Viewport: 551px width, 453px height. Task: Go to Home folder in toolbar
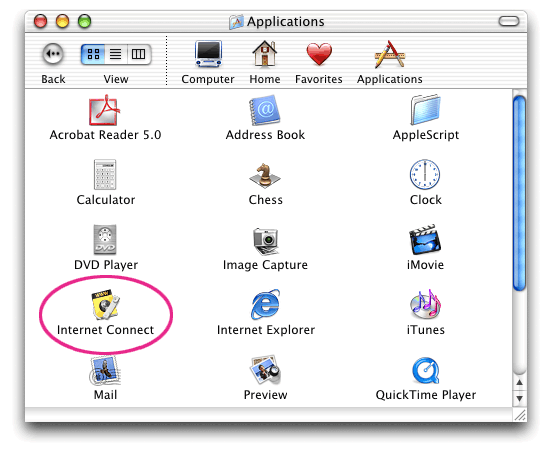coord(265,54)
